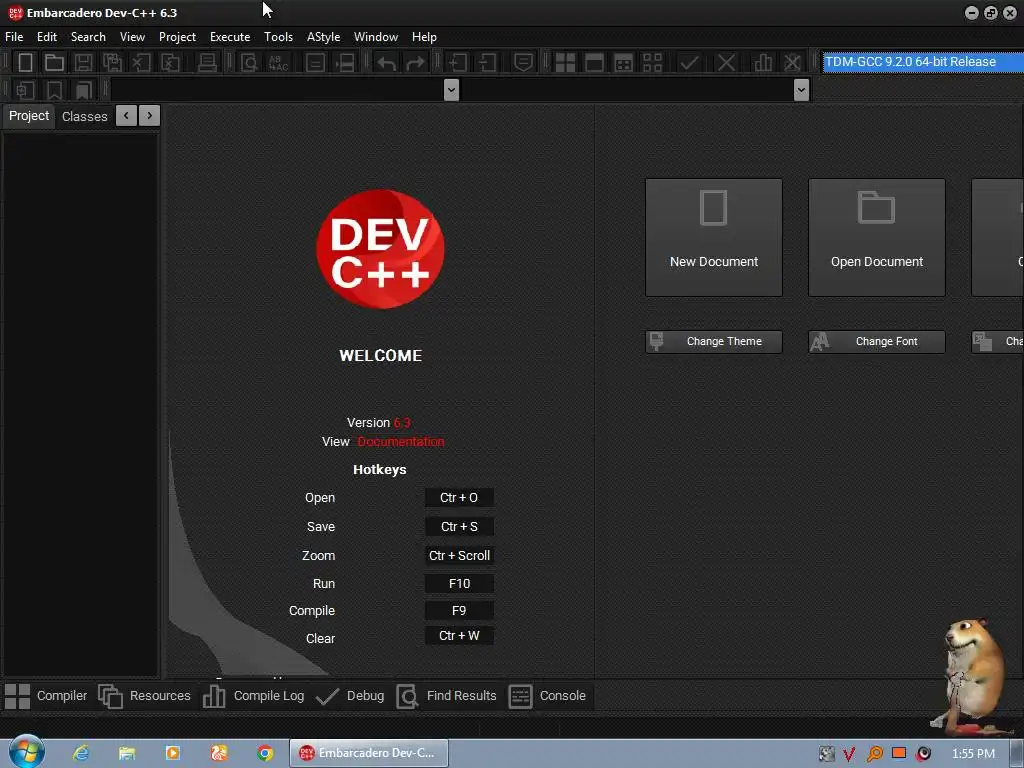Open the red Documentation link
This screenshot has height=768, width=1024.
click(x=401, y=442)
